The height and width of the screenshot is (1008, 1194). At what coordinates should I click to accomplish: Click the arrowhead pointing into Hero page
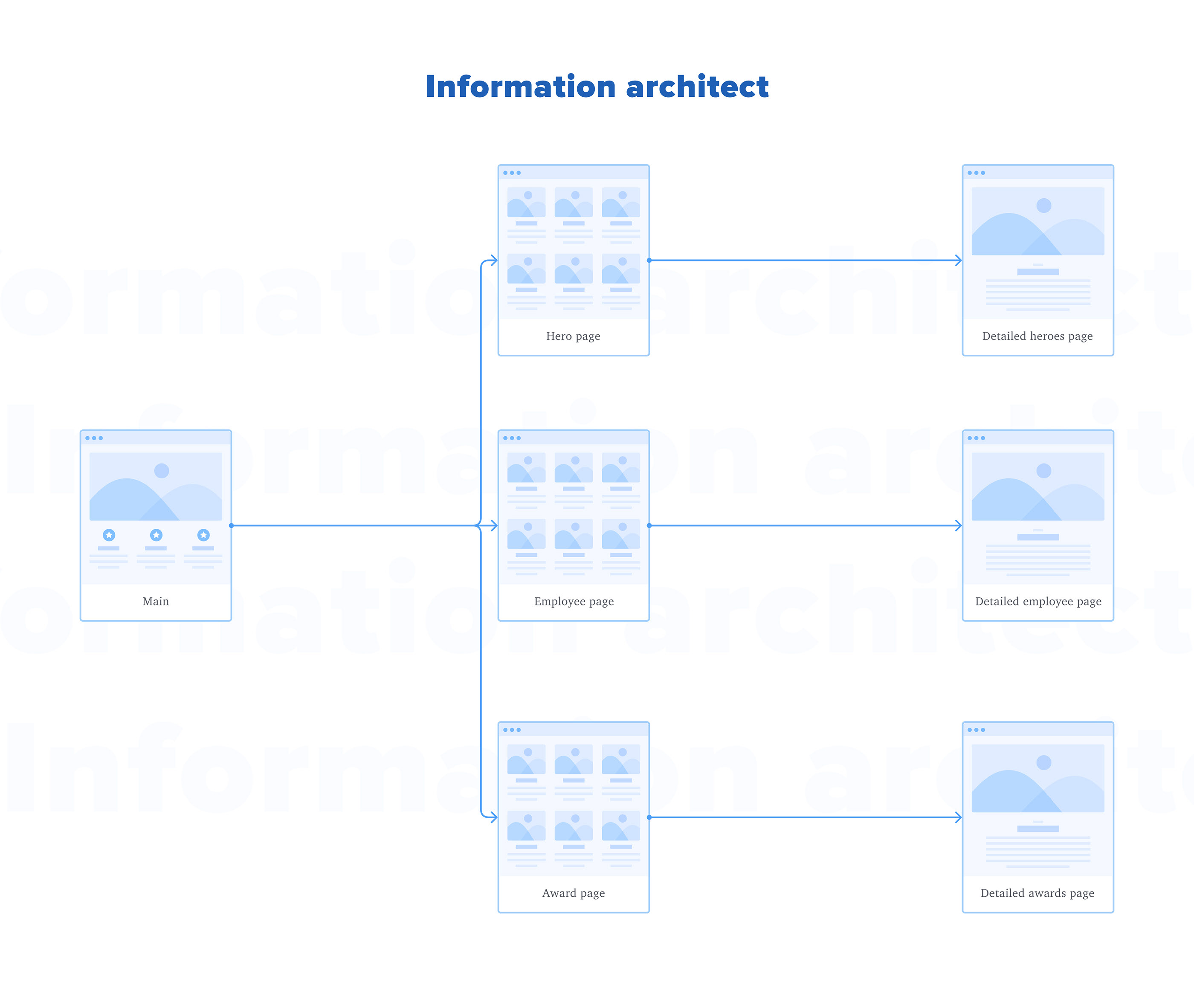(493, 260)
